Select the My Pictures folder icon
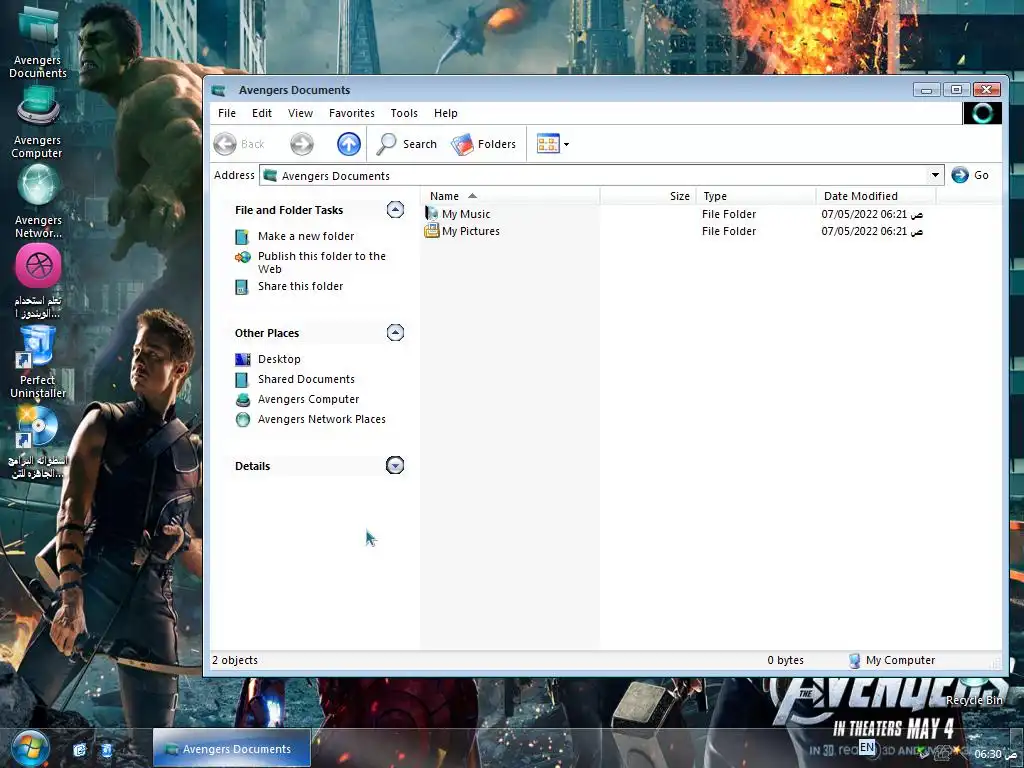Viewport: 1024px width, 768px height. (x=432, y=231)
